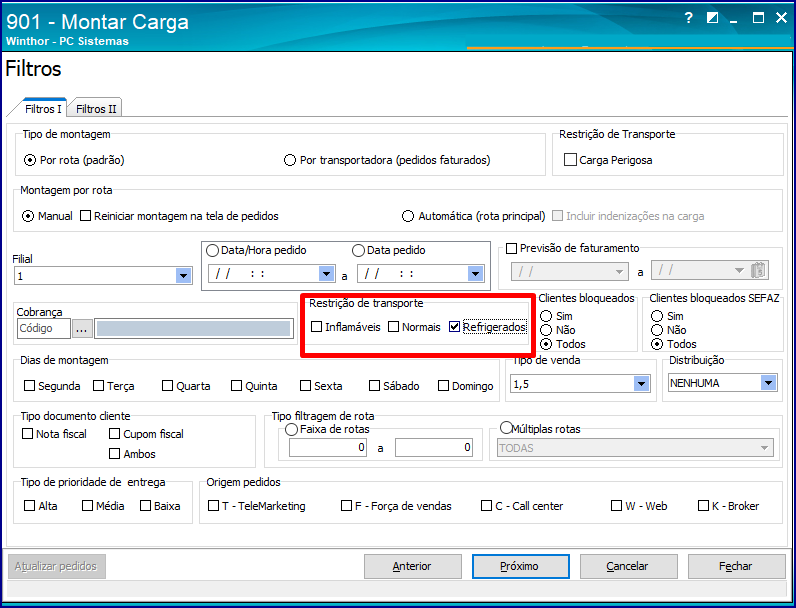This screenshot has width=796, height=608.
Task: Check Sábado in Dias de montagem
Action: (x=374, y=386)
